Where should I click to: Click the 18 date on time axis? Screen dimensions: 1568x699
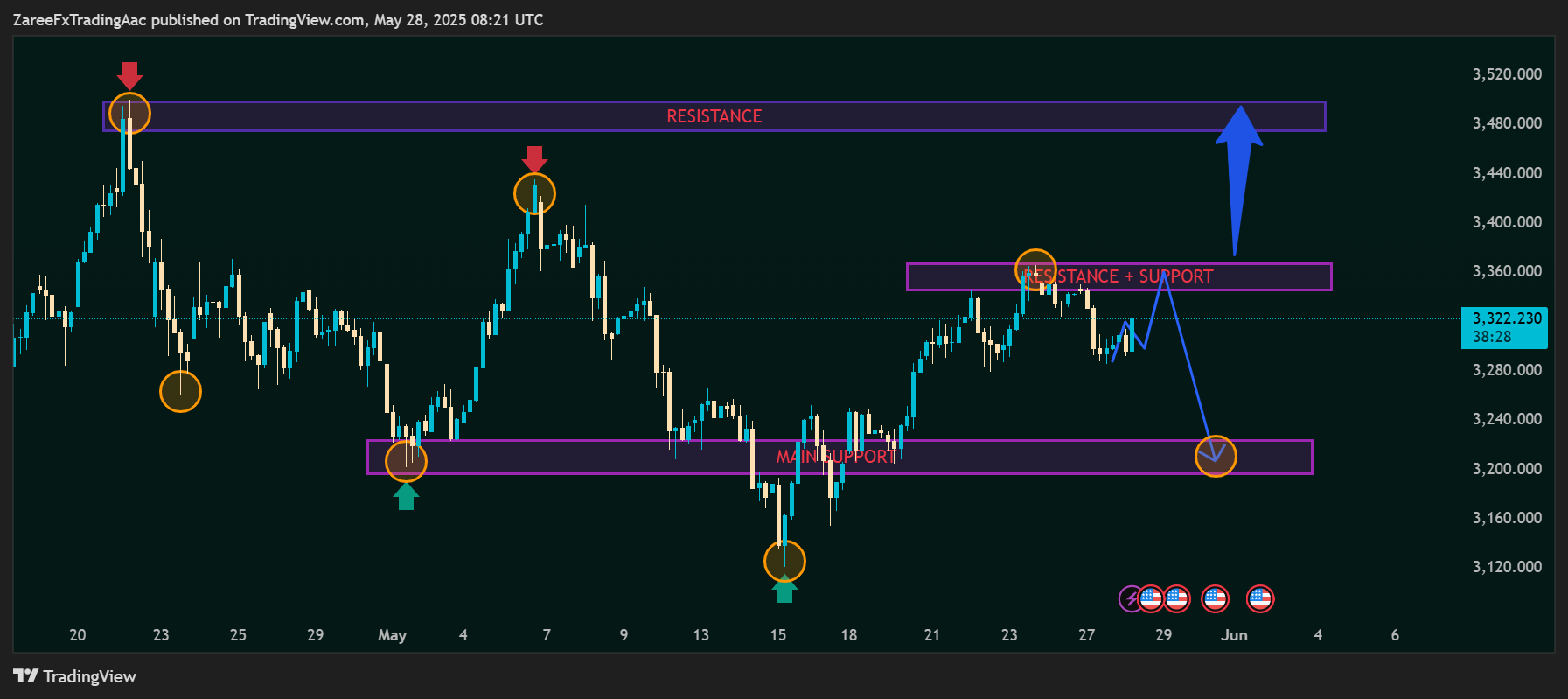(x=848, y=635)
